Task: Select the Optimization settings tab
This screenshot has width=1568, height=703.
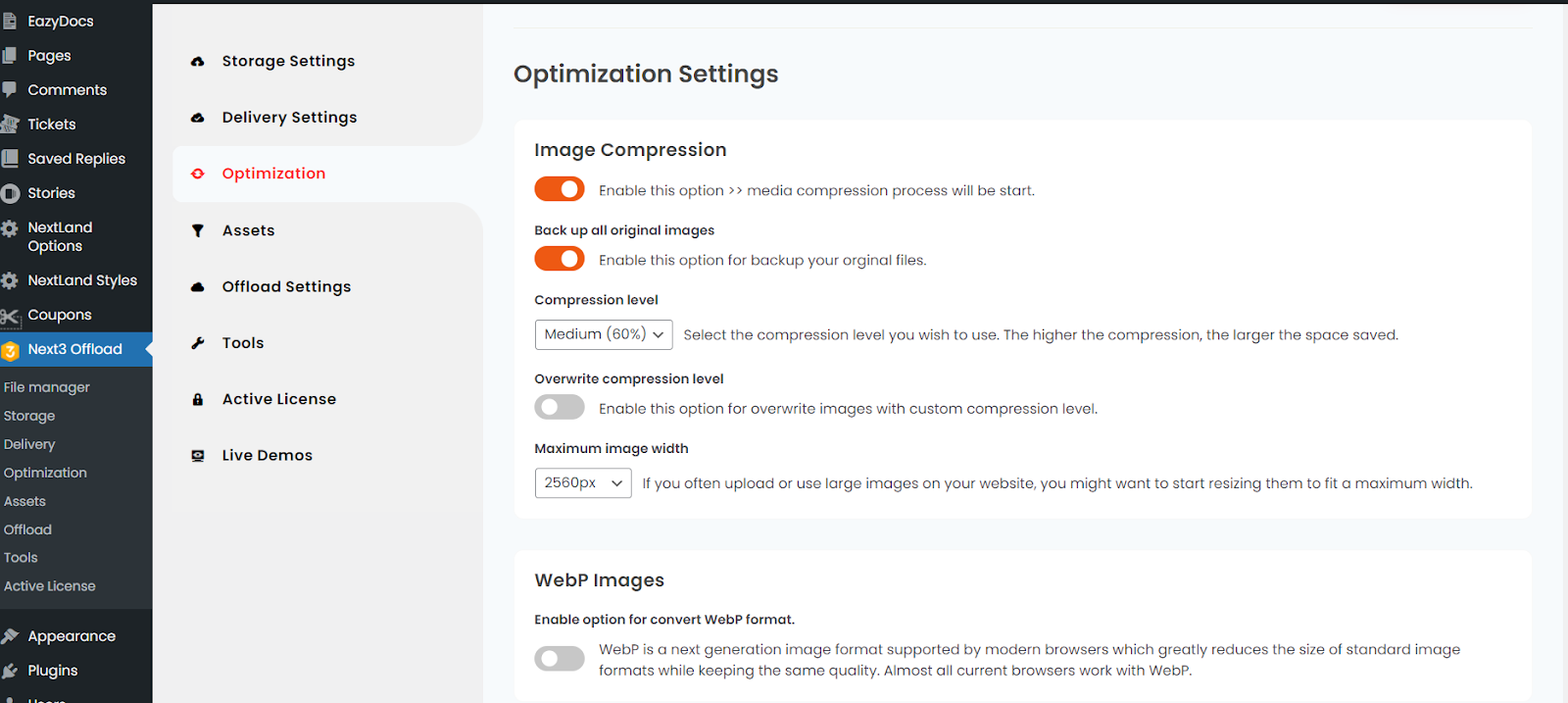Action: (x=273, y=174)
